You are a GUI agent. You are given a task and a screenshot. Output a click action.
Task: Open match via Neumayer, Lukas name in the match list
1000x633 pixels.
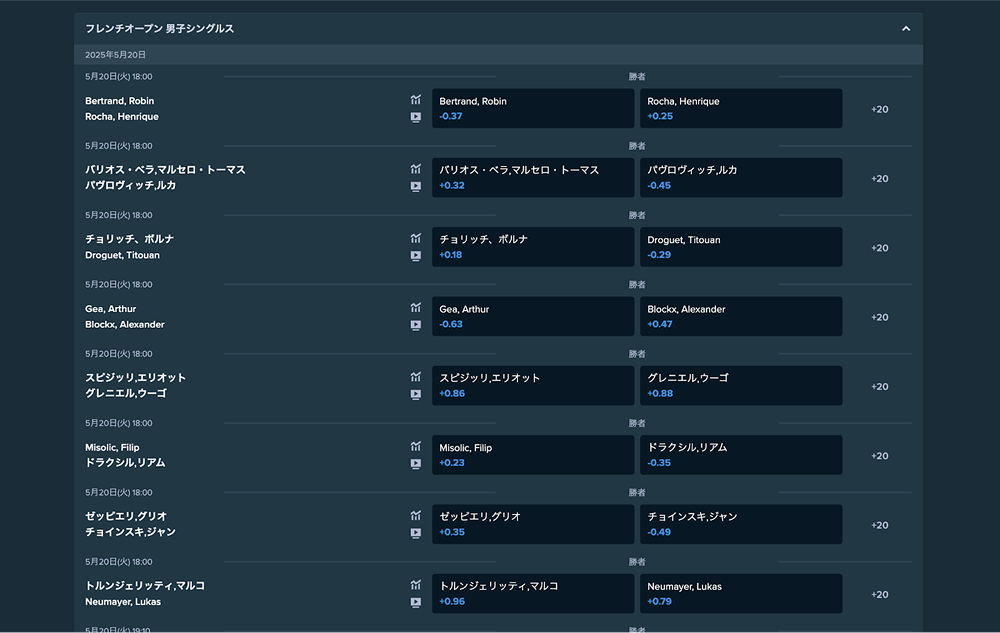click(x=123, y=602)
